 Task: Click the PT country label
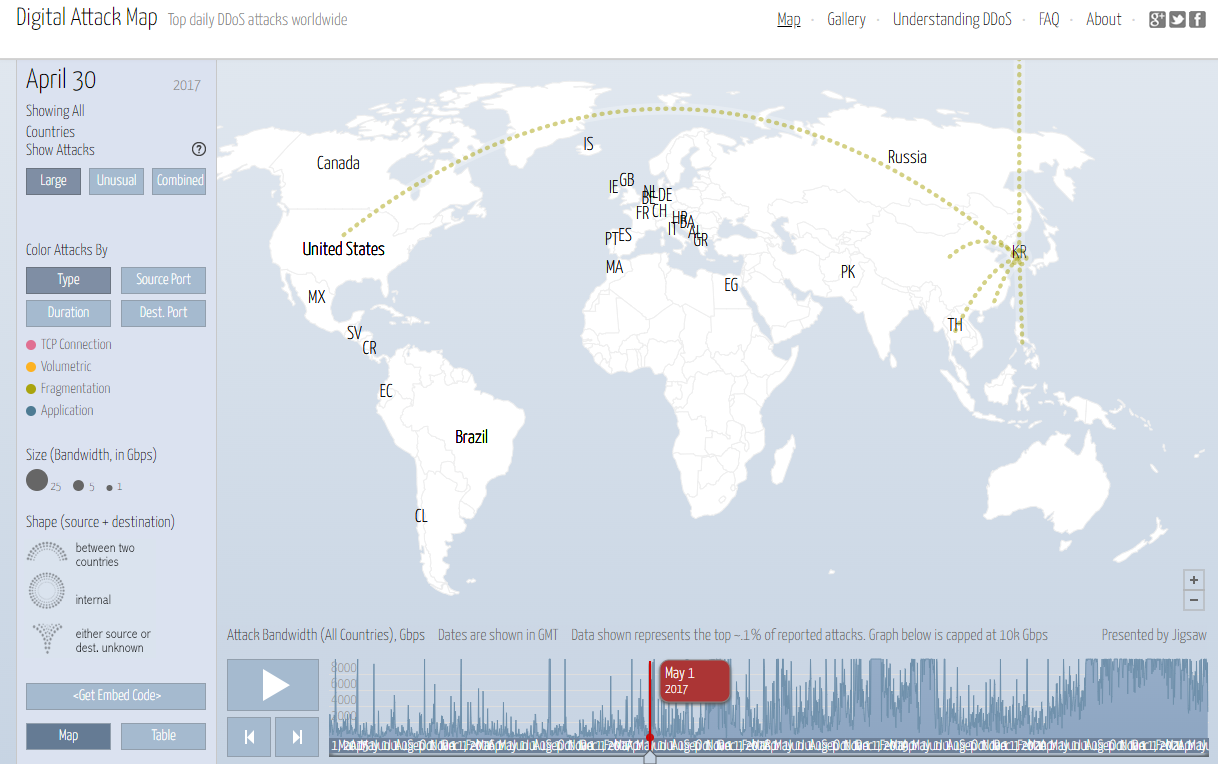click(x=610, y=239)
